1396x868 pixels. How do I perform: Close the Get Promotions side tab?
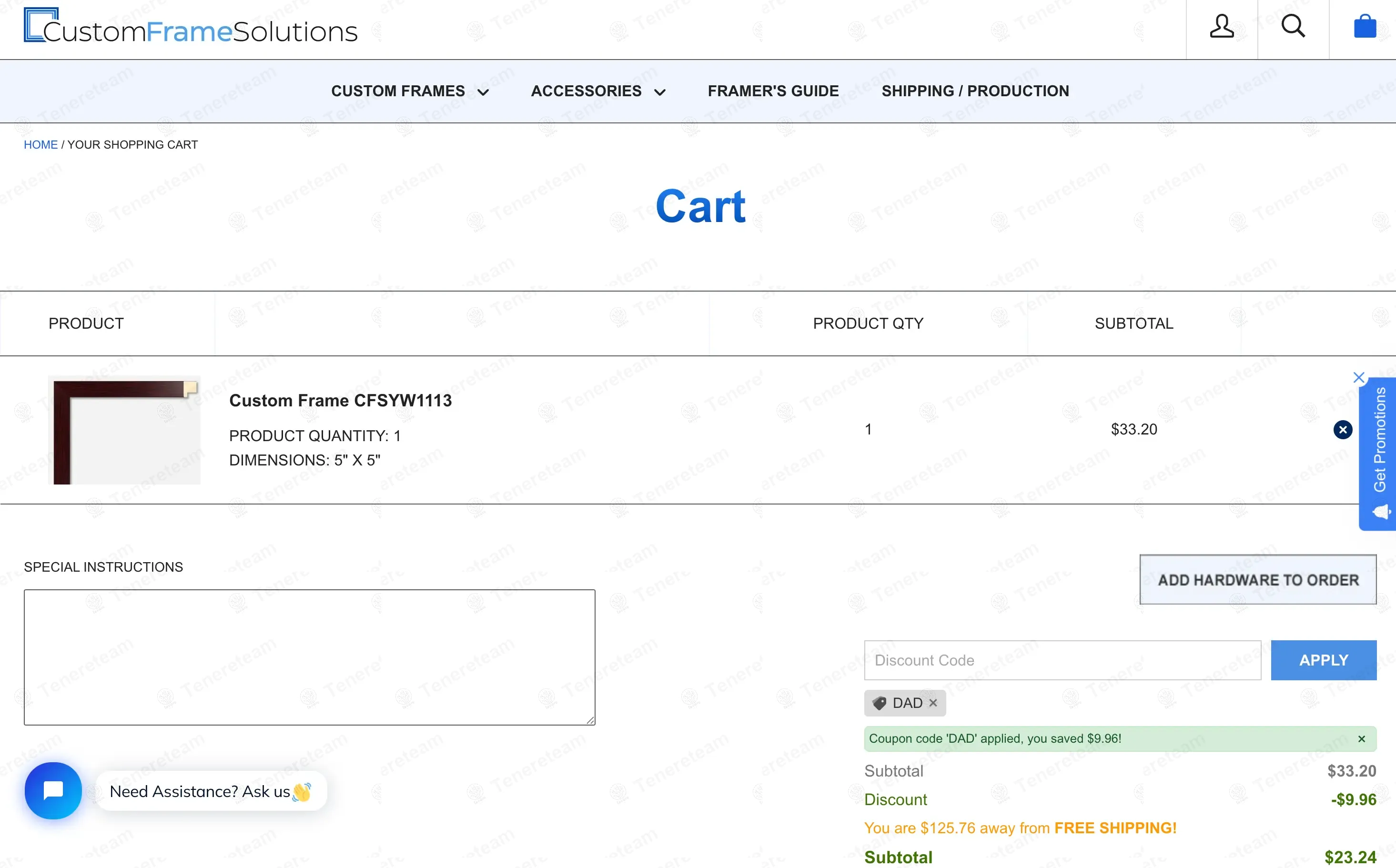coord(1358,377)
